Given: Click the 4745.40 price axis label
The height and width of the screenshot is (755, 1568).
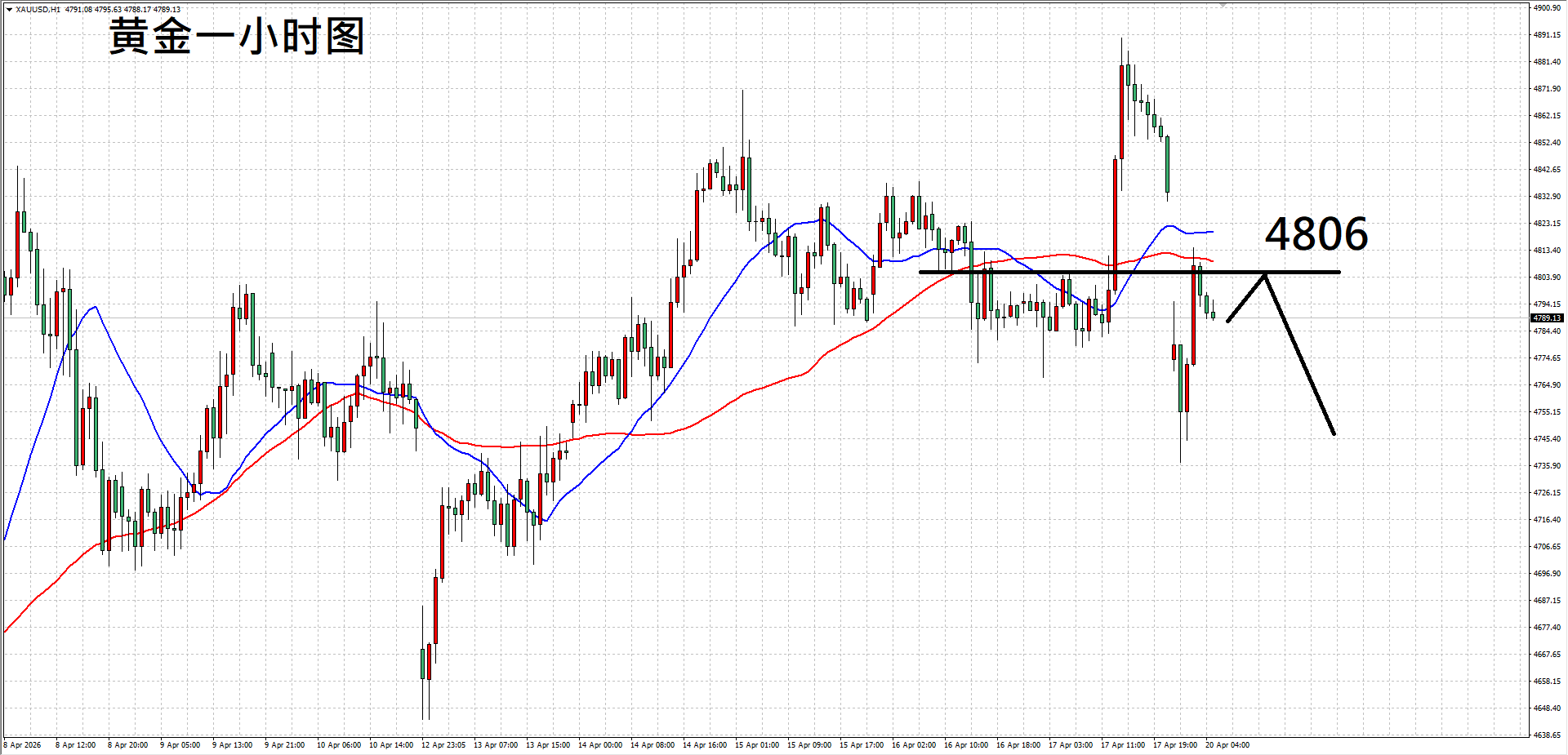Looking at the screenshot, I should click(x=1547, y=439).
